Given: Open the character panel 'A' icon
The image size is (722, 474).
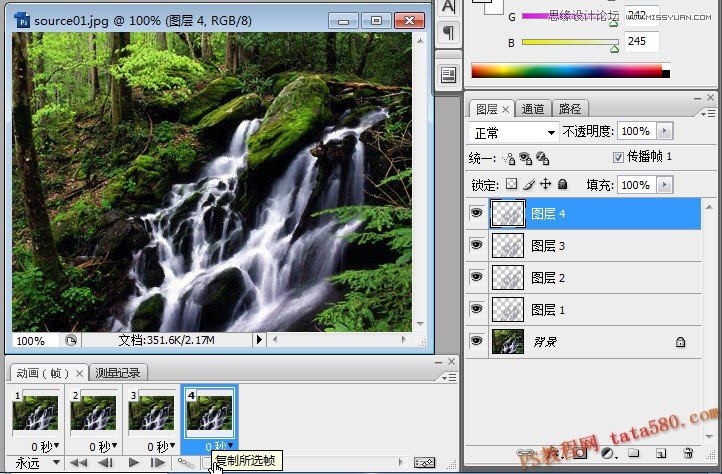Looking at the screenshot, I should point(448,6).
